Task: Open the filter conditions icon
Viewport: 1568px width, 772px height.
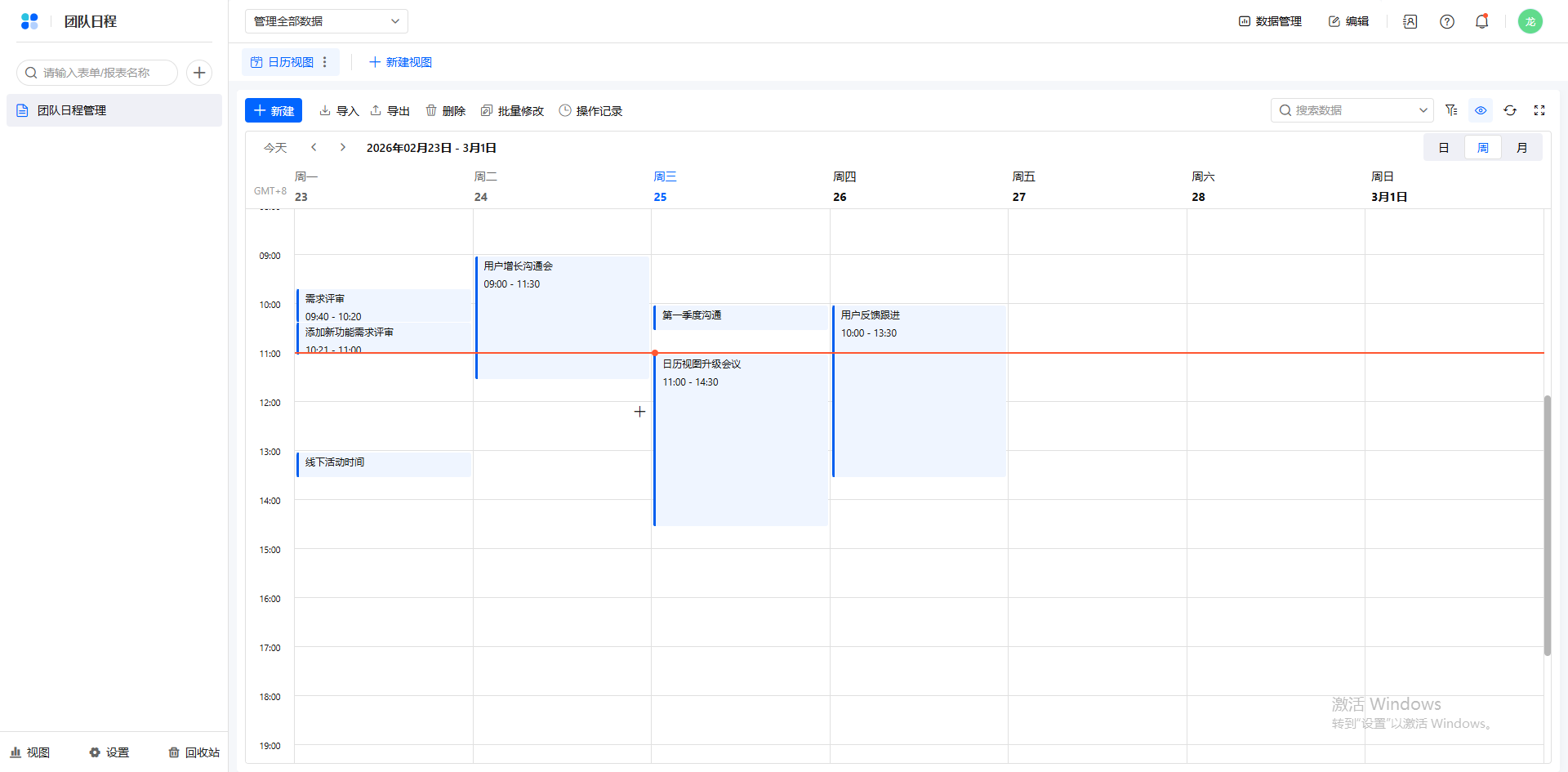Action: tap(1451, 110)
